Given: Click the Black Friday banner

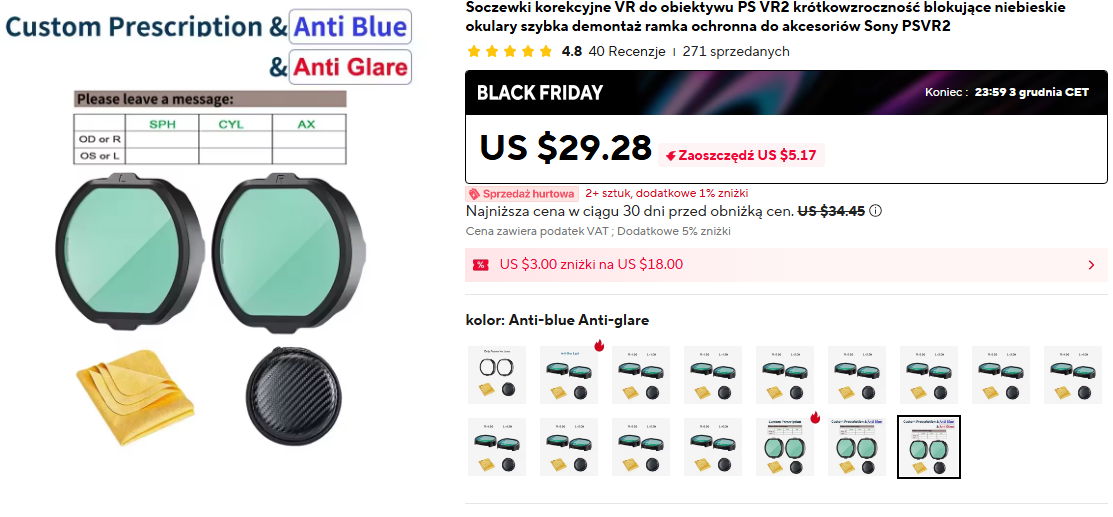Looking at the screenshot, I should click(x=786, y=92).
